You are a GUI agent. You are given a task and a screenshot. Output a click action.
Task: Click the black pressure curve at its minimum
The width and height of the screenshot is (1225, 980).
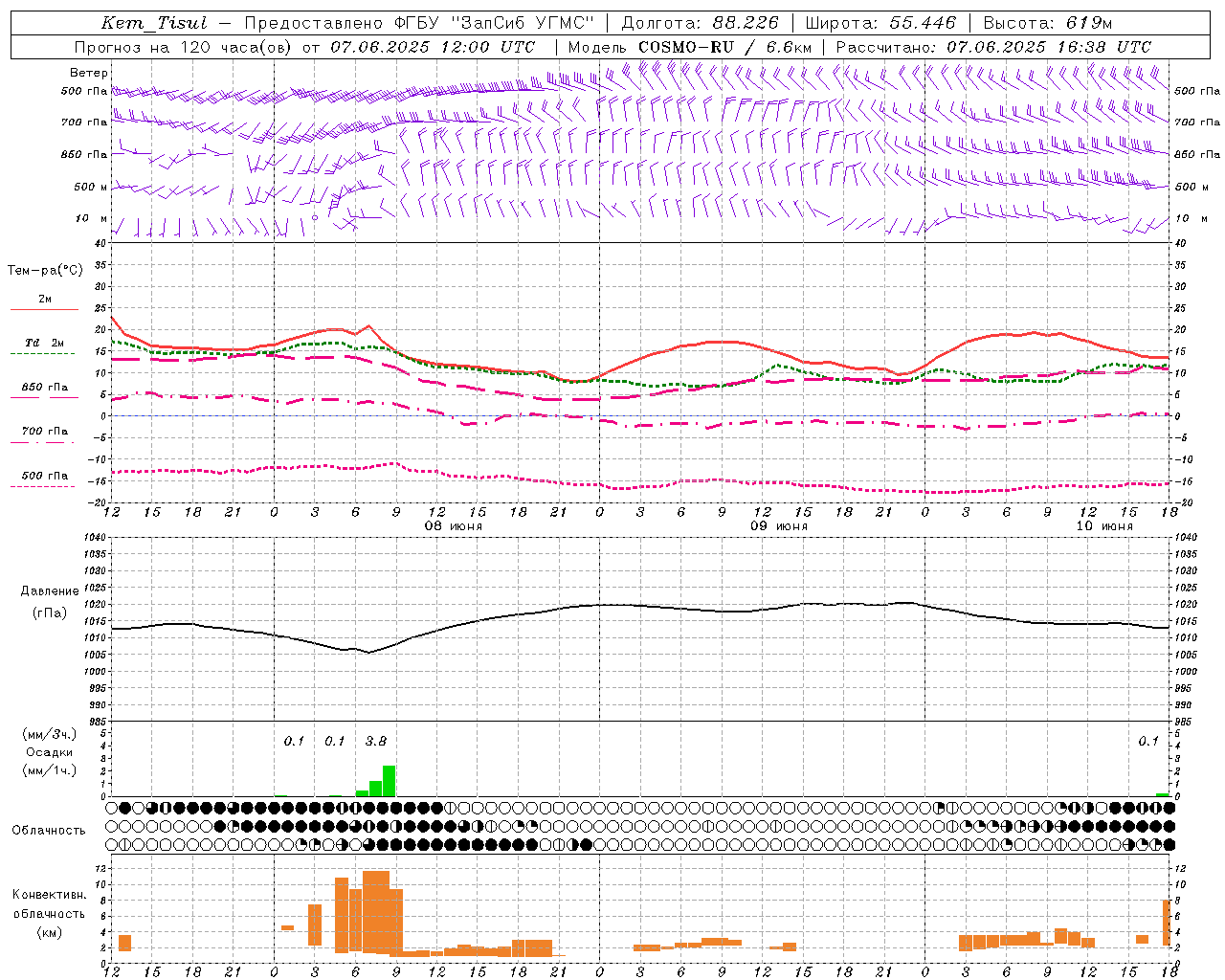coord(368,652)
